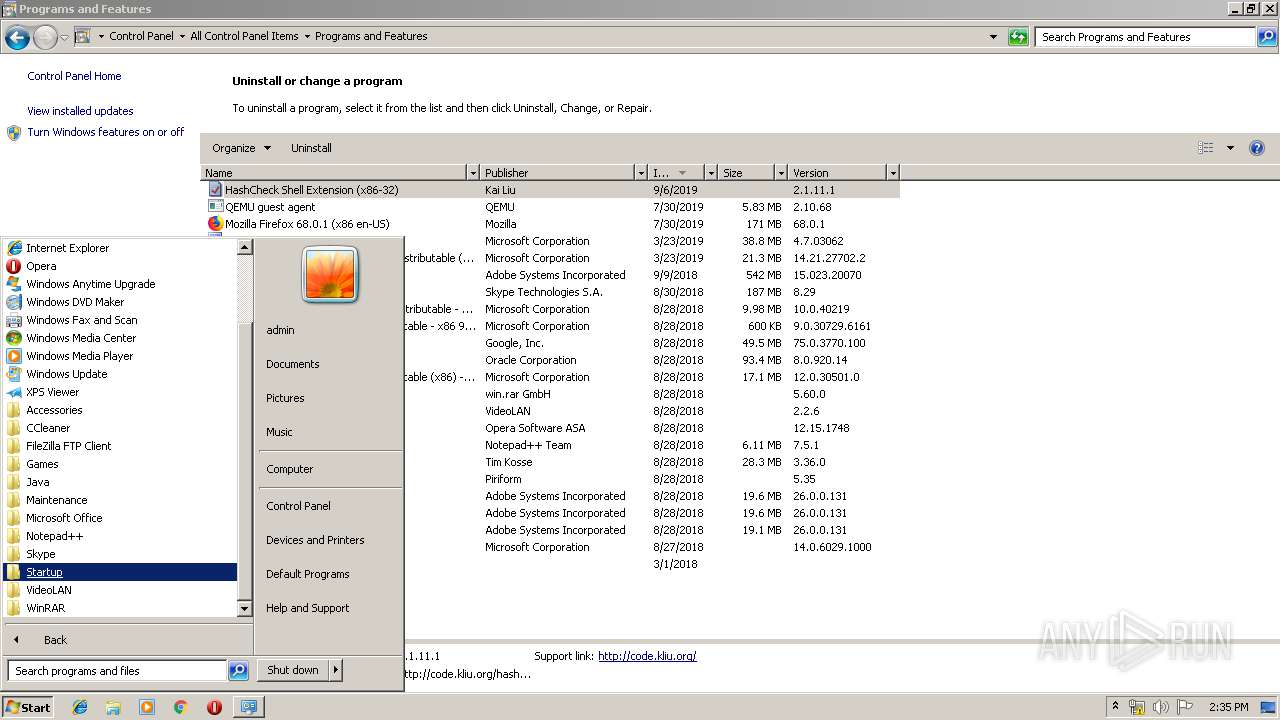Open Documents from Start menu

pos(293,364)
